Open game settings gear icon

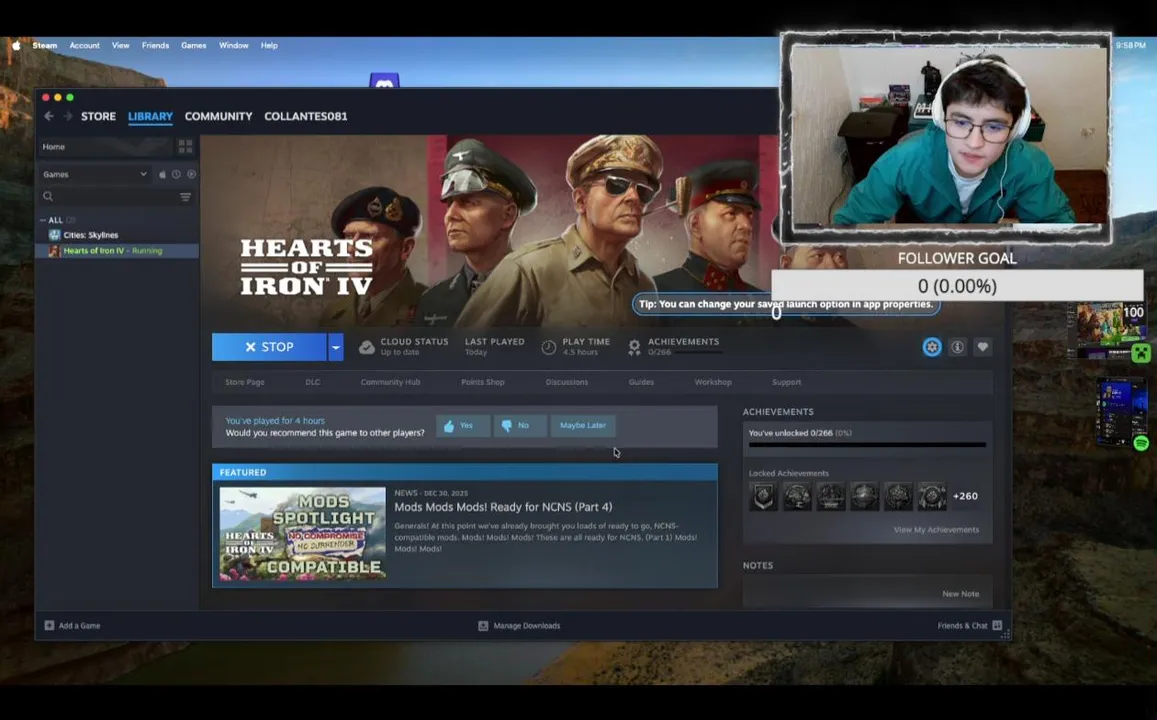932,347
